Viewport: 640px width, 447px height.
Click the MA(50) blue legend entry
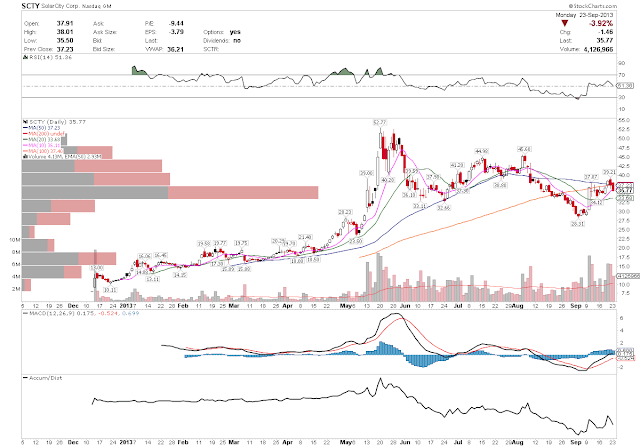pos(41,128)
